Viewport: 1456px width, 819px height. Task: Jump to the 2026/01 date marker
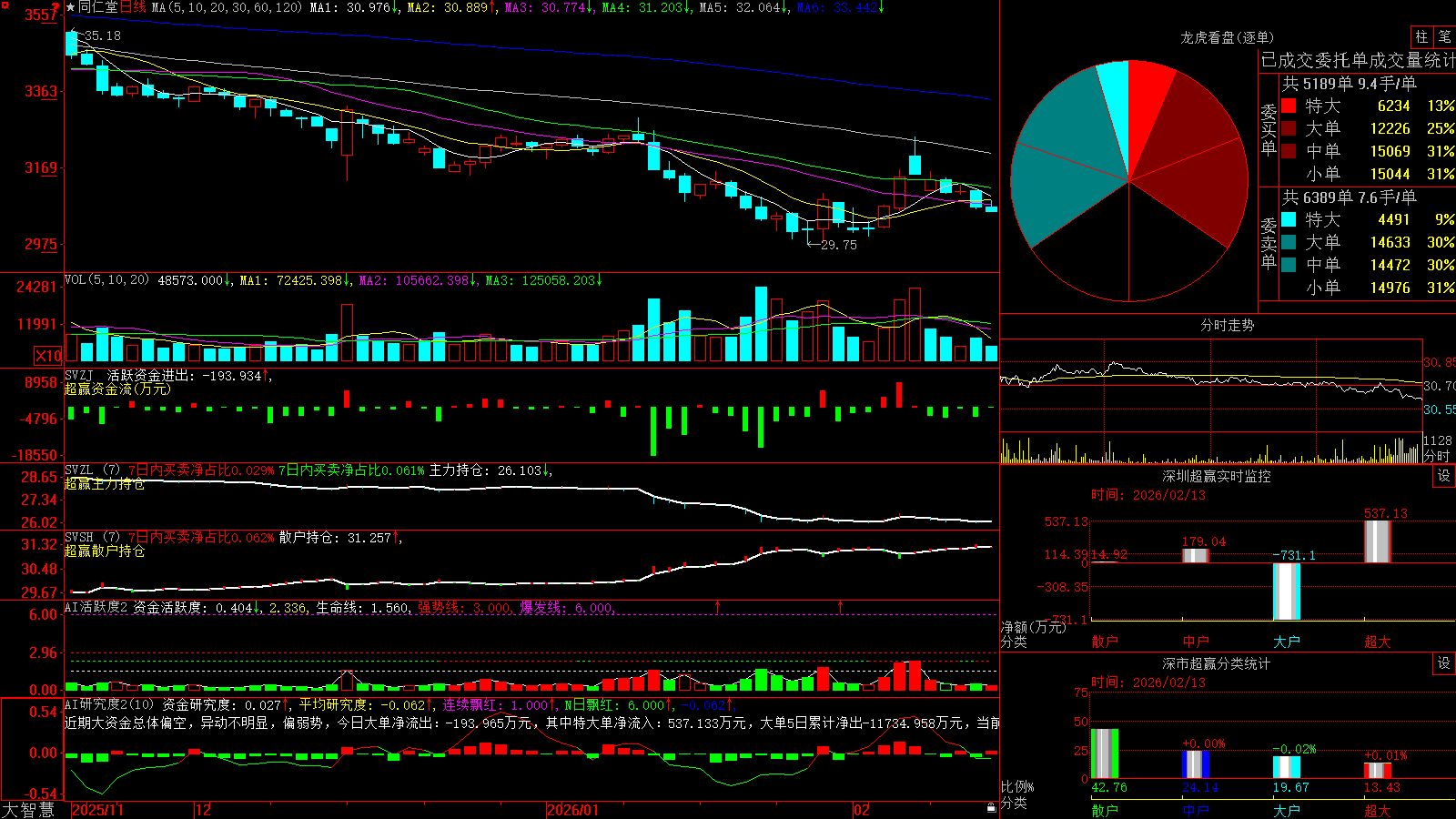(572, 810)
